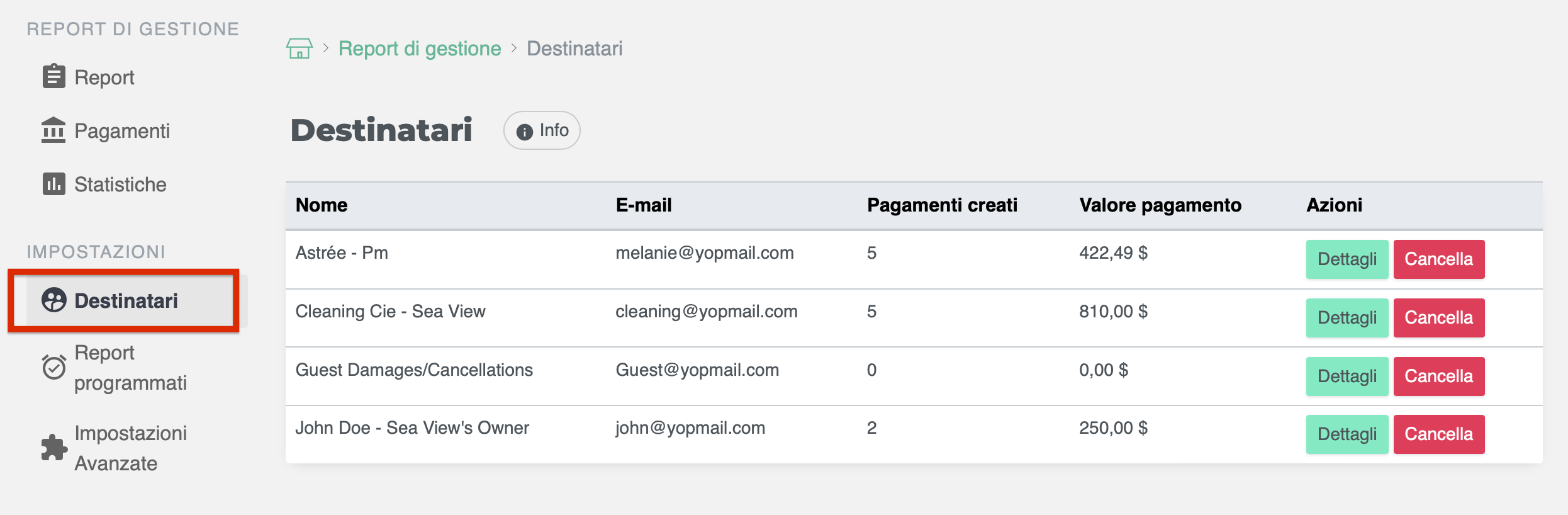
Task: Follow the Report di gestione breadcrumb link
Action: click(420, 48)
